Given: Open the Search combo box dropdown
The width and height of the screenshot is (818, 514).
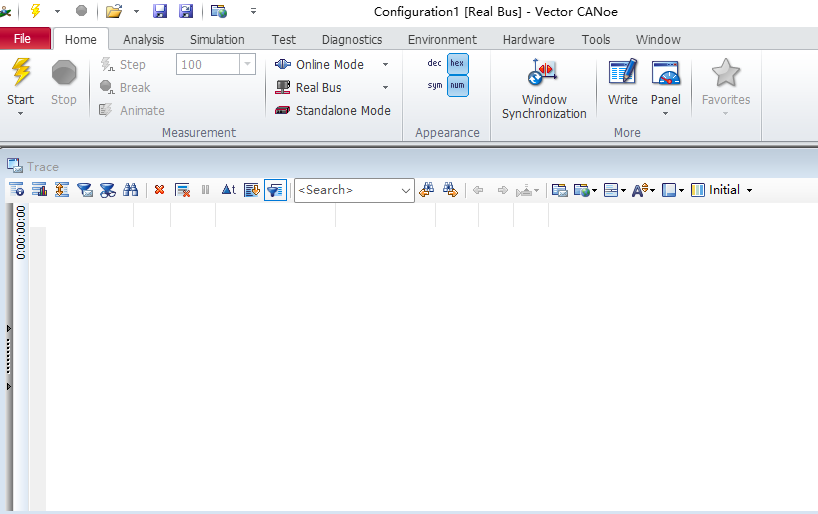Looking at the screenshot, I should pos(405,190).
